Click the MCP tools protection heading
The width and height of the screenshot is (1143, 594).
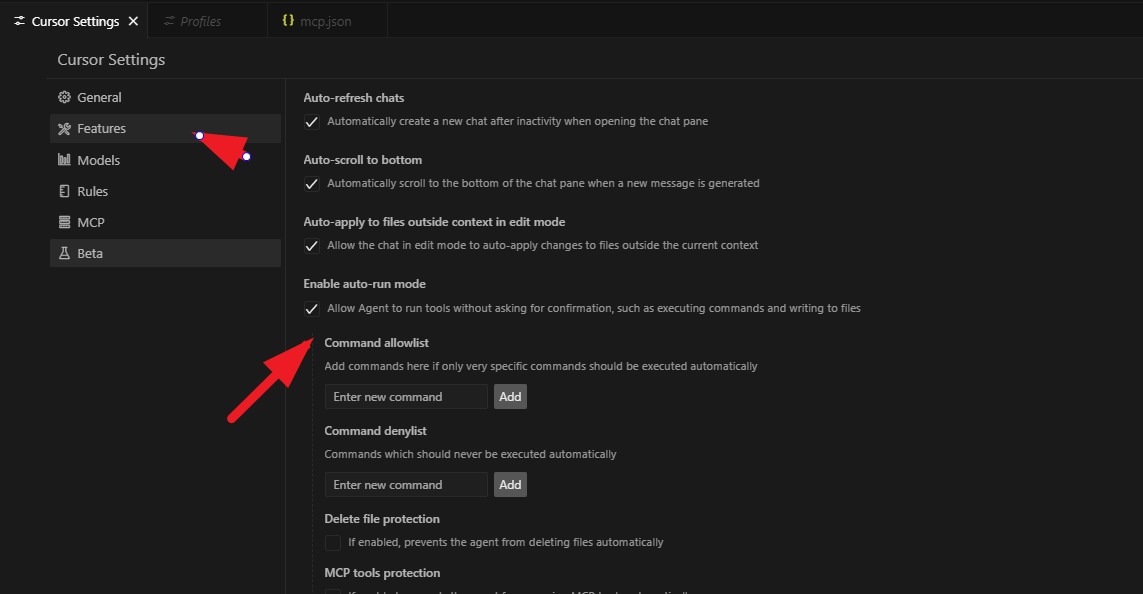pos(382,573)
